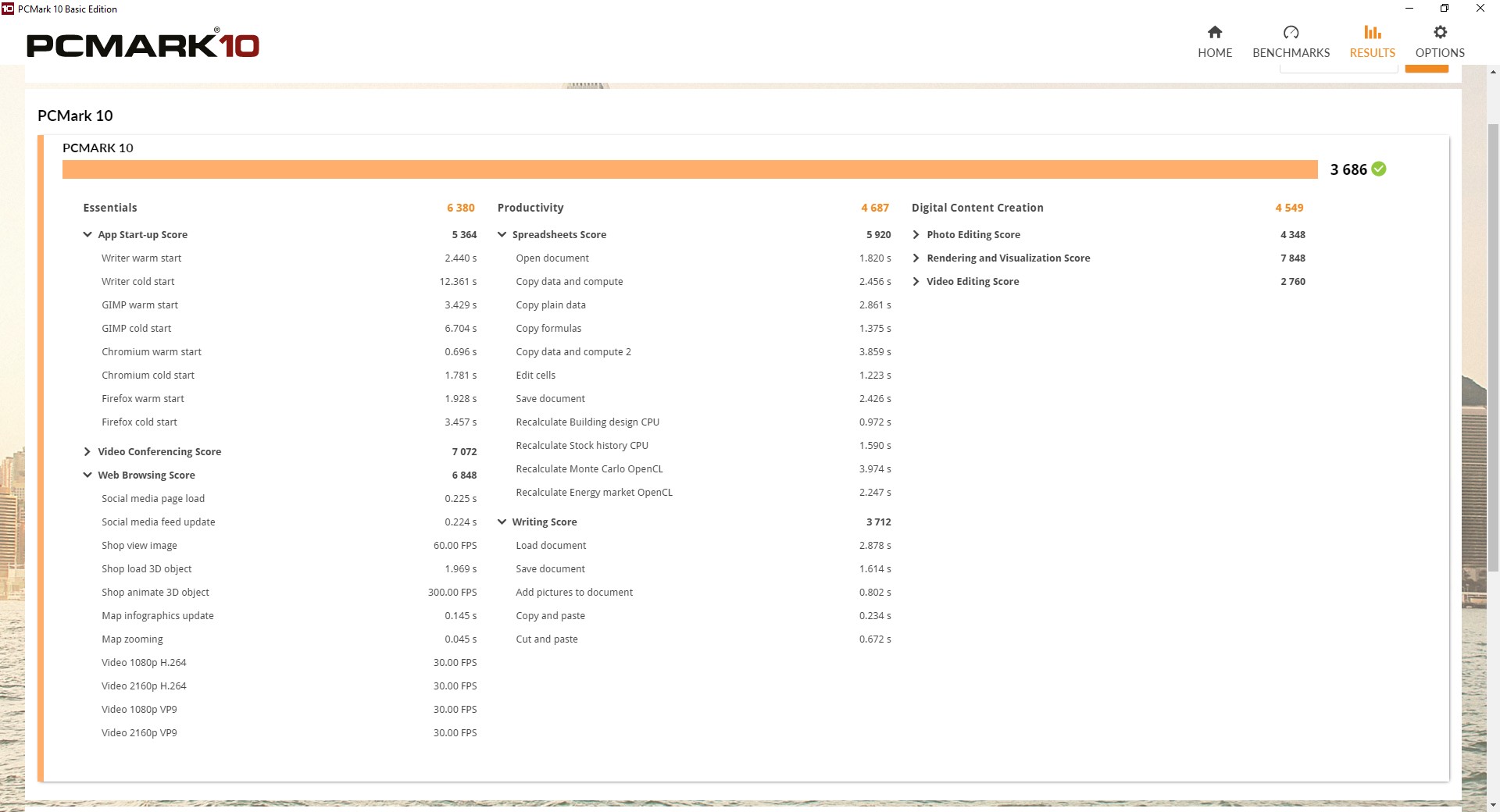
Task: Click the Digital Content Creation heading
Action: pos(977,208)
